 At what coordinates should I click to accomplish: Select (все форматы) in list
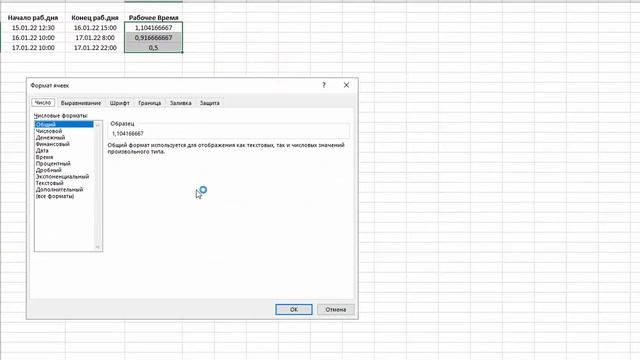(x=64, y=196)
